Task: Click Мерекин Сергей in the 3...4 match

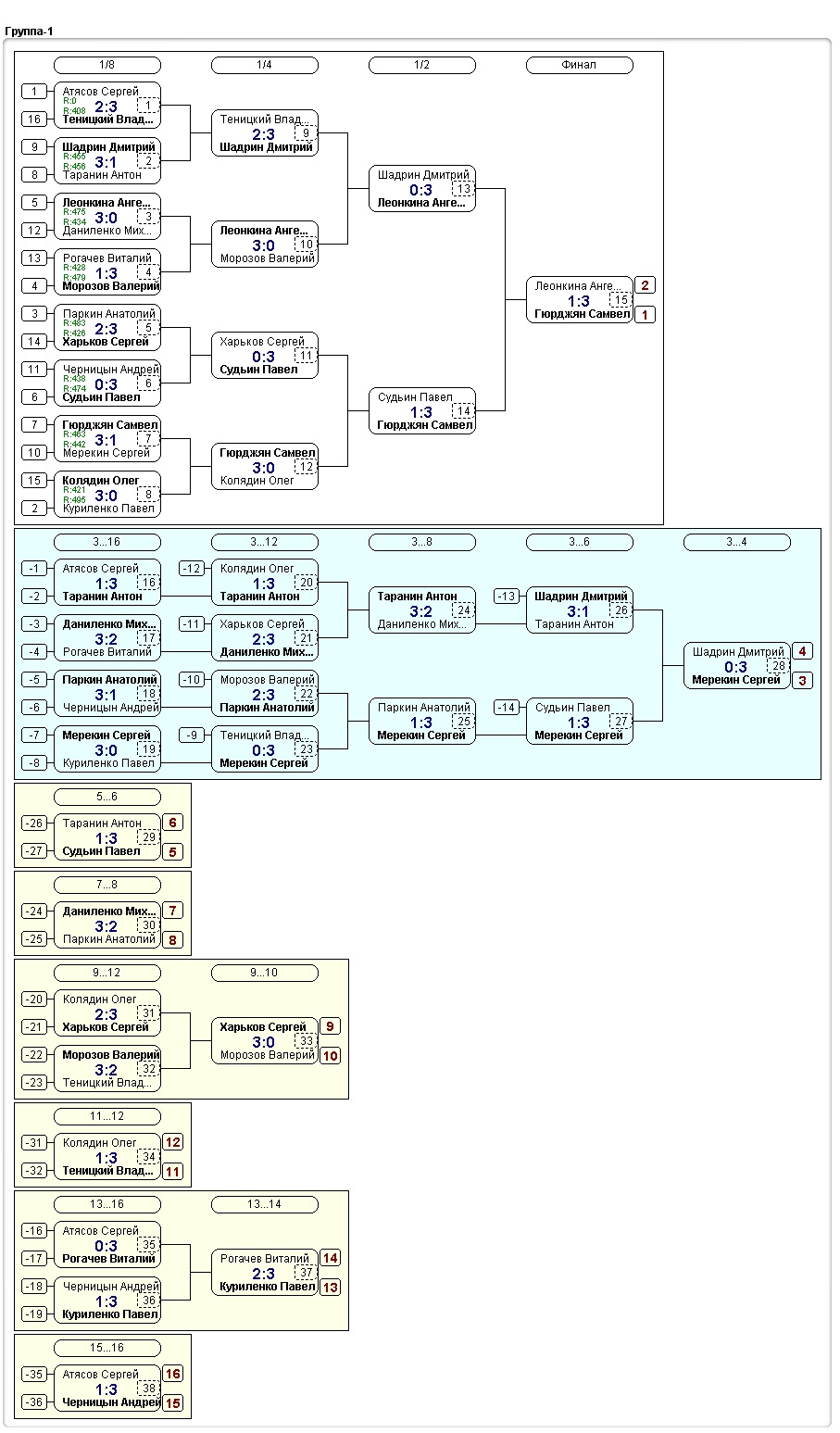Action: click(x=736, y=680)
